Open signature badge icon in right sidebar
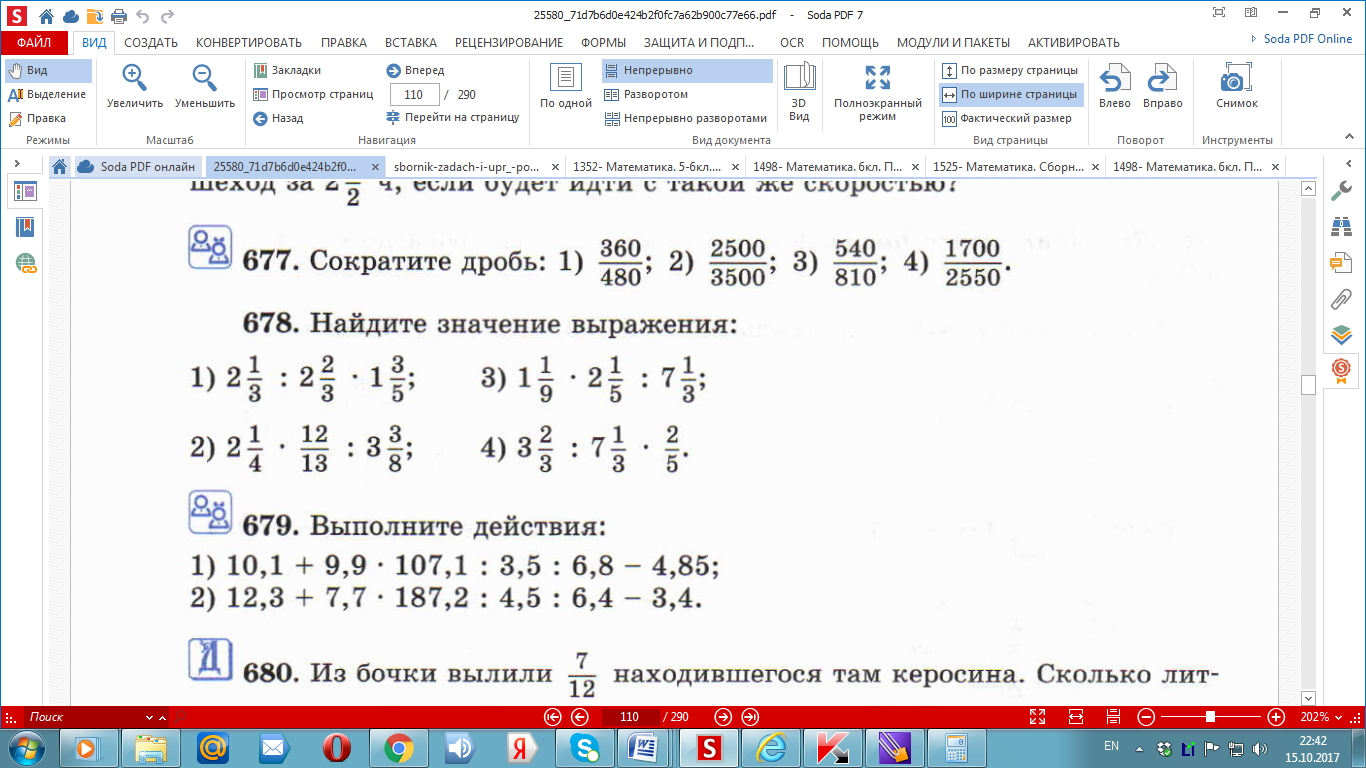1366x768 pixels. tap(1341, 370)
